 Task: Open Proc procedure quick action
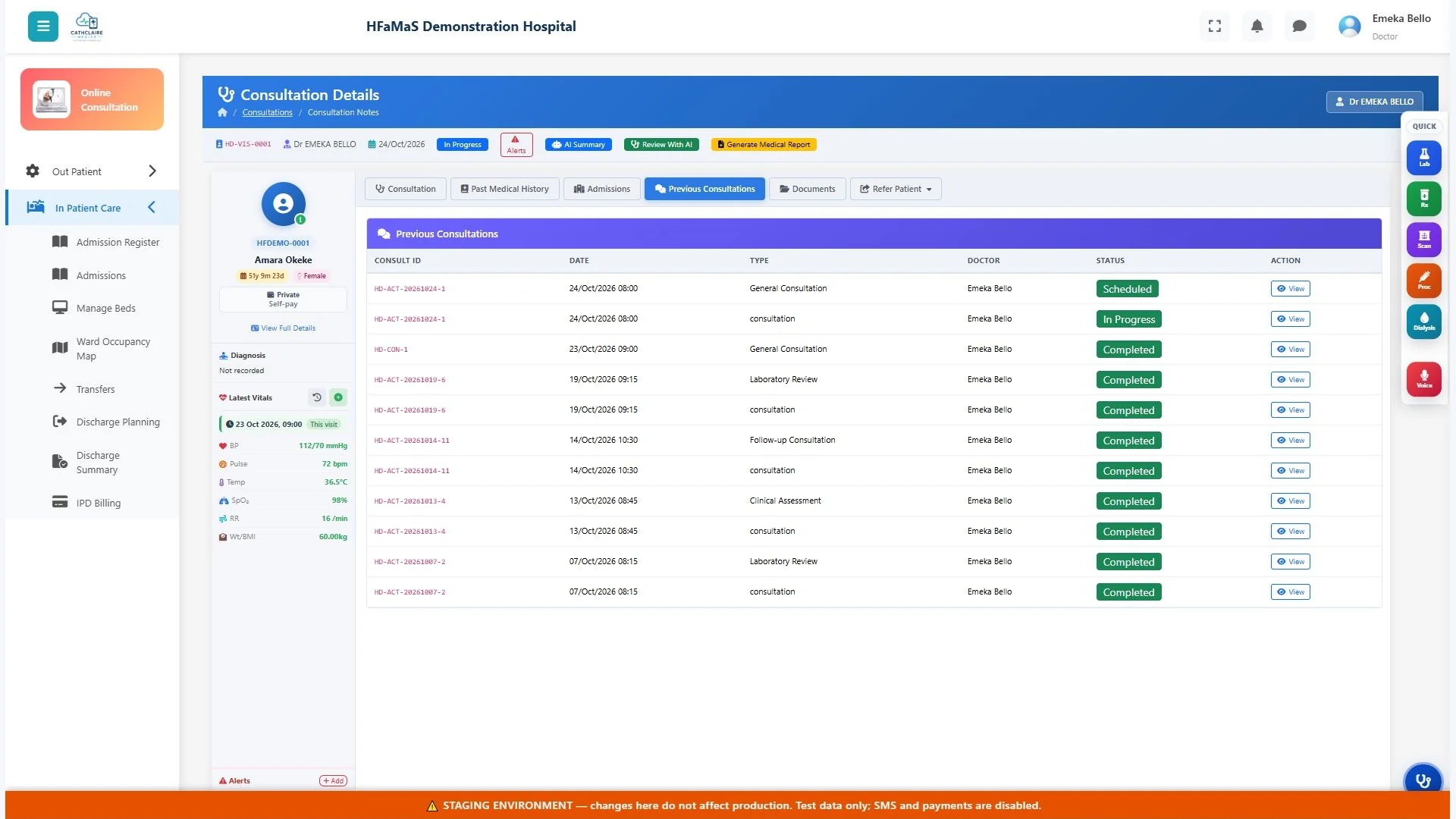pos(1424,281)
